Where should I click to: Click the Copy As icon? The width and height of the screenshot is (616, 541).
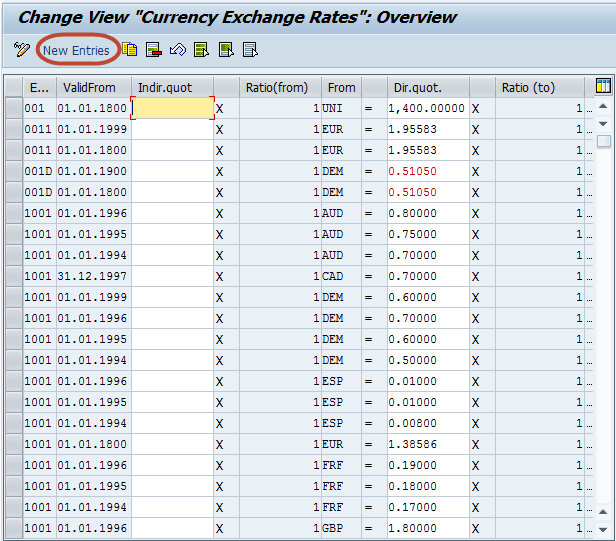click(x=130, y=49)
